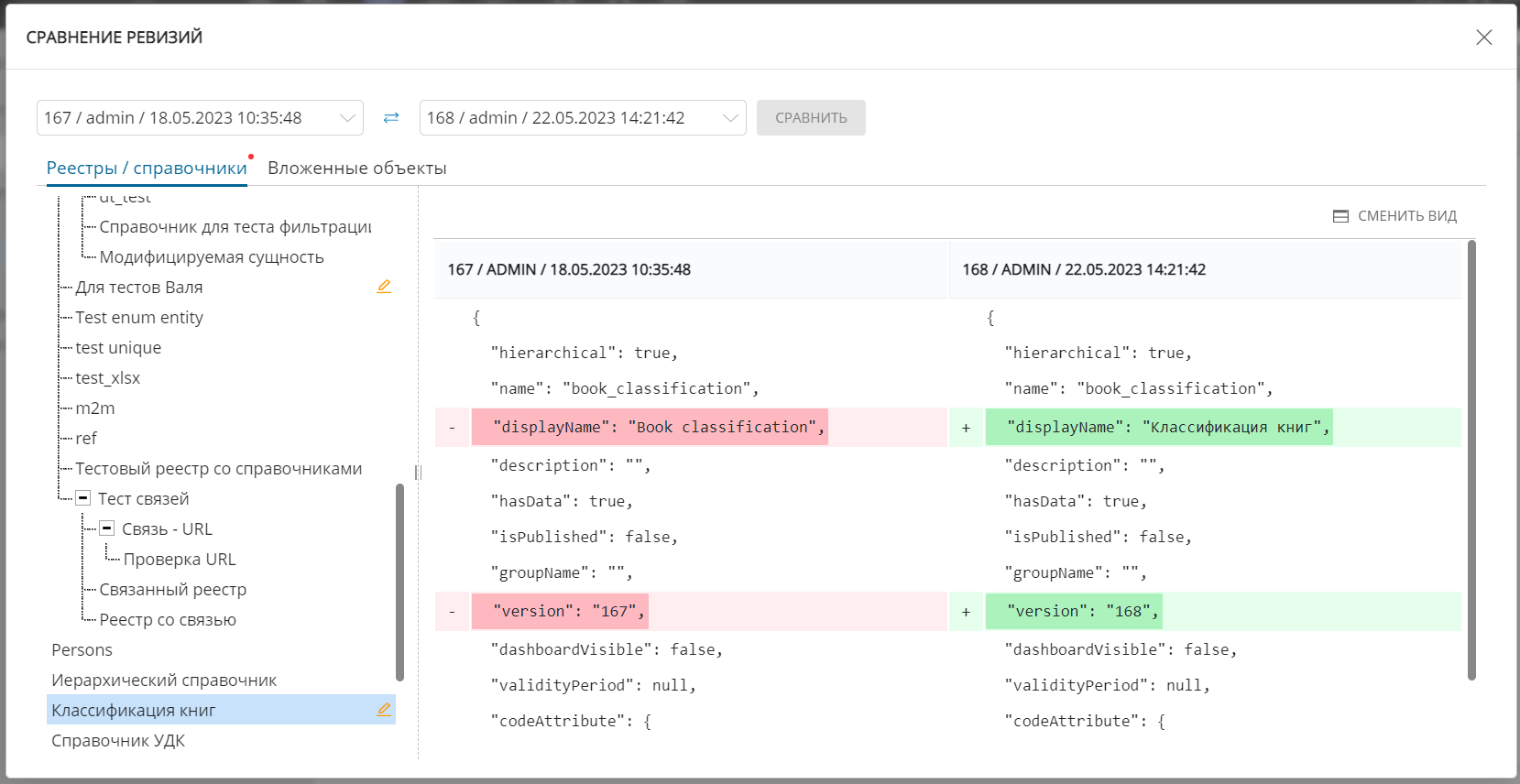The height and width of the screenshot is (784, 1520).
Task: Click left "codeAttribute": { line
Action: click(572, 721)
